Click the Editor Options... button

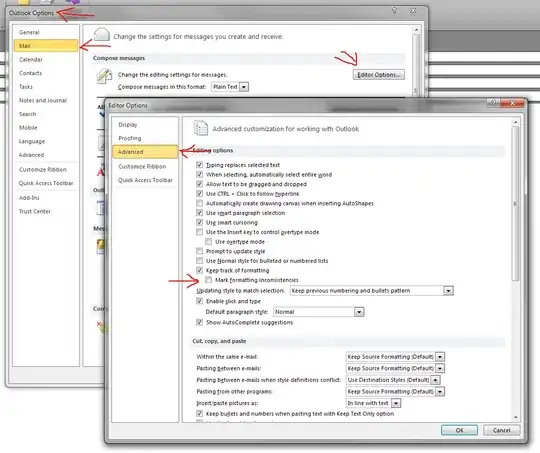[x=378, y=75]
